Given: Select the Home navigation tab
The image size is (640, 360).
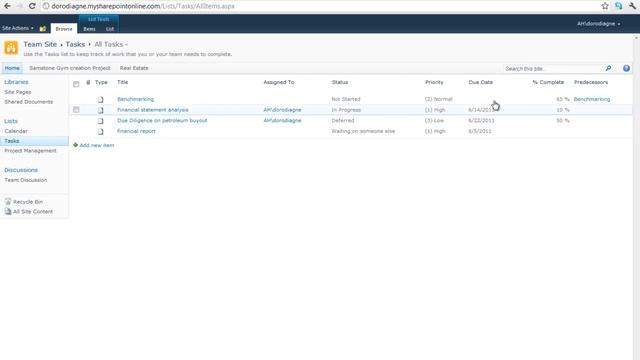Looking at the screenshot, I should [12, 68].
